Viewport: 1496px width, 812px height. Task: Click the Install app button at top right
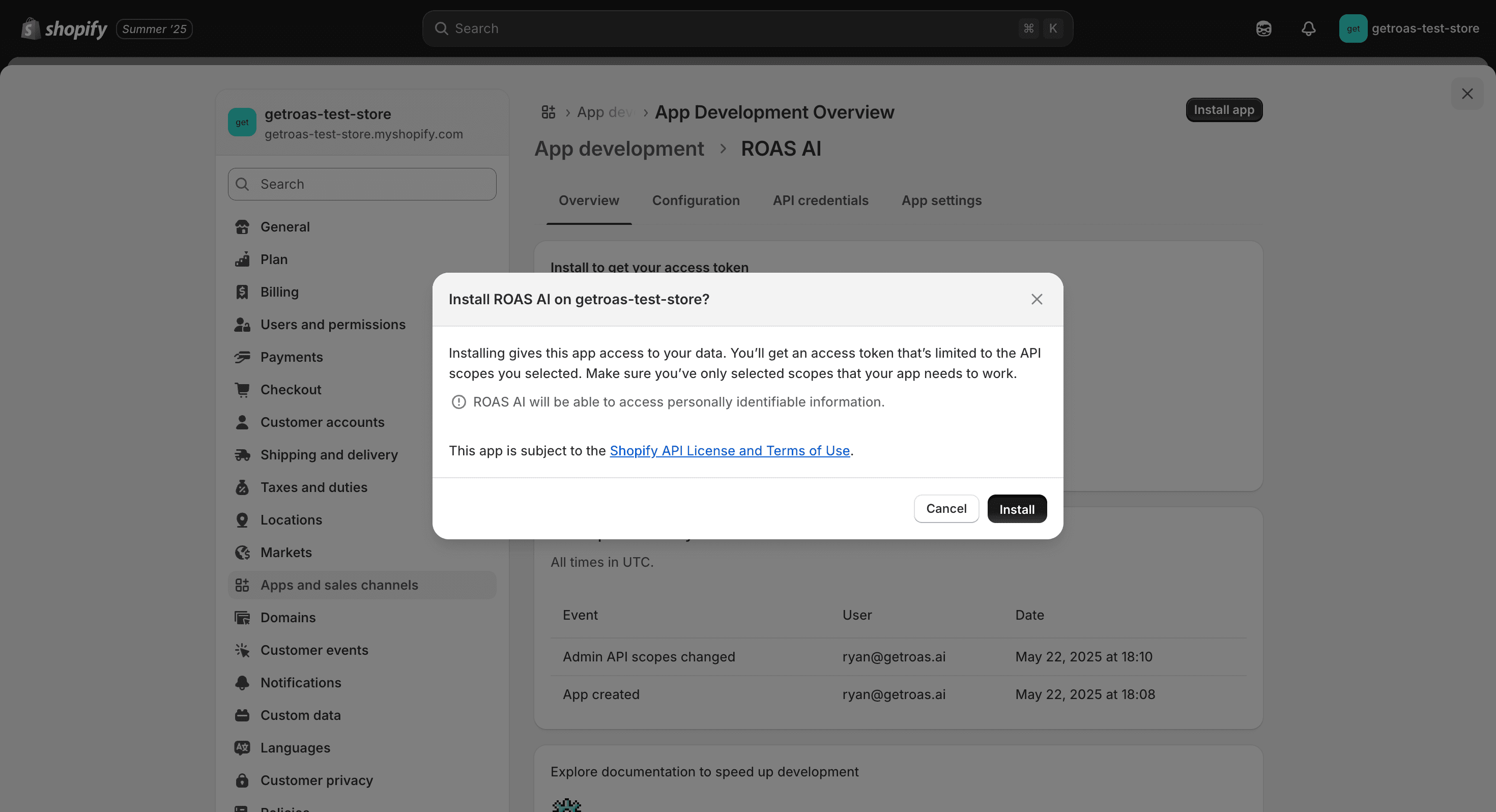[x=1224, y=110]
